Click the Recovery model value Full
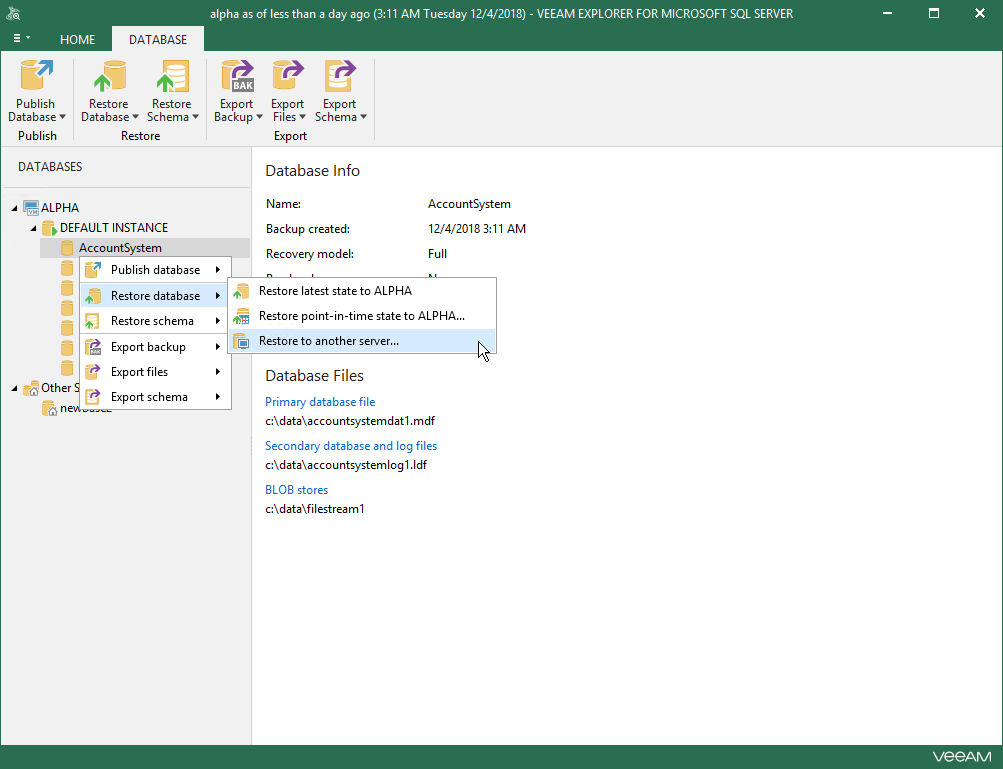The image size is (1003, 769). click(437, 254)
